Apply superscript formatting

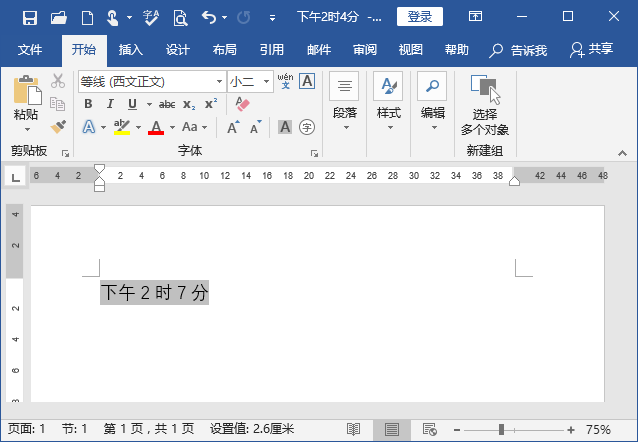pyautogui.click(x=211, y=104)
